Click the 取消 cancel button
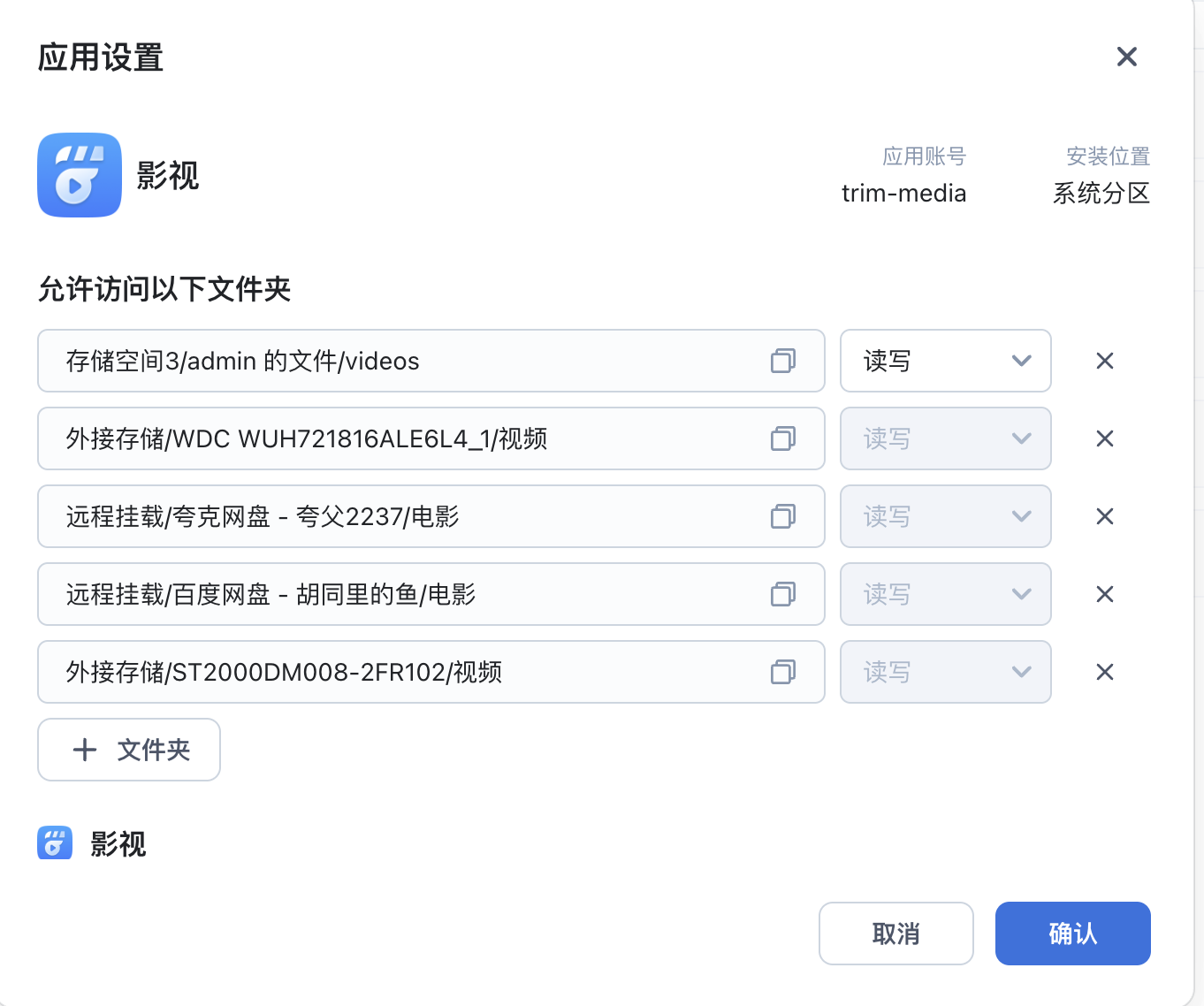Screen dimensions: 1204x1006 [x=895, y=934]
